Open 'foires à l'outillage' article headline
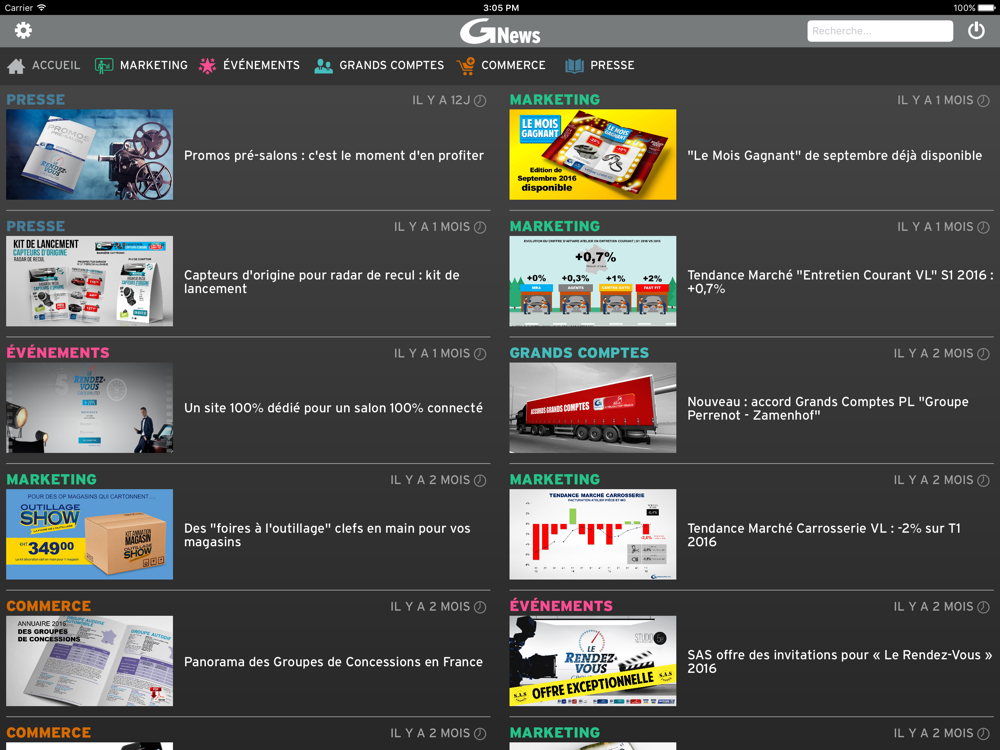Image resolution: width=1000 pixels, height=750 pixels. tap(327, 535)
